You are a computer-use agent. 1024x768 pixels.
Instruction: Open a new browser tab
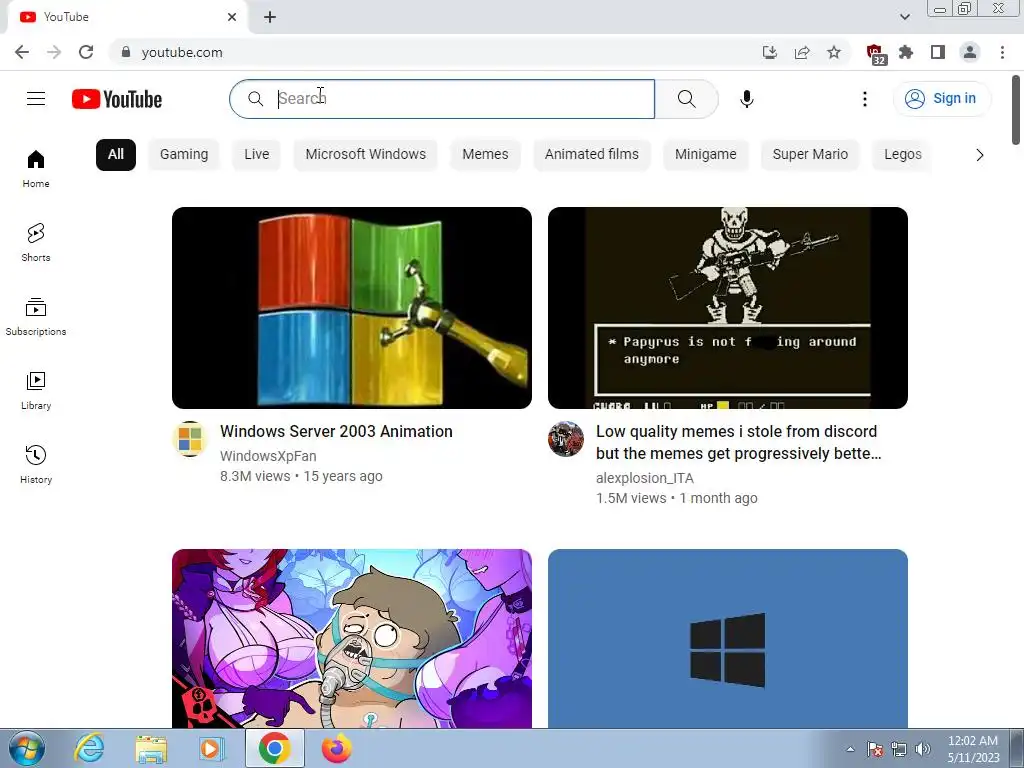pos(270,17)
